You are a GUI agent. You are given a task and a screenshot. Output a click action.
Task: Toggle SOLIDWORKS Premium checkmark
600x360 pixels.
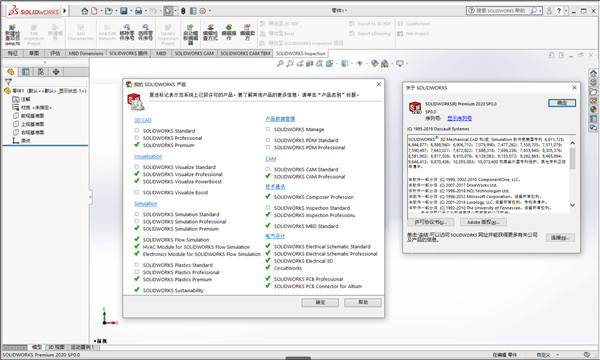click(137, 145)
